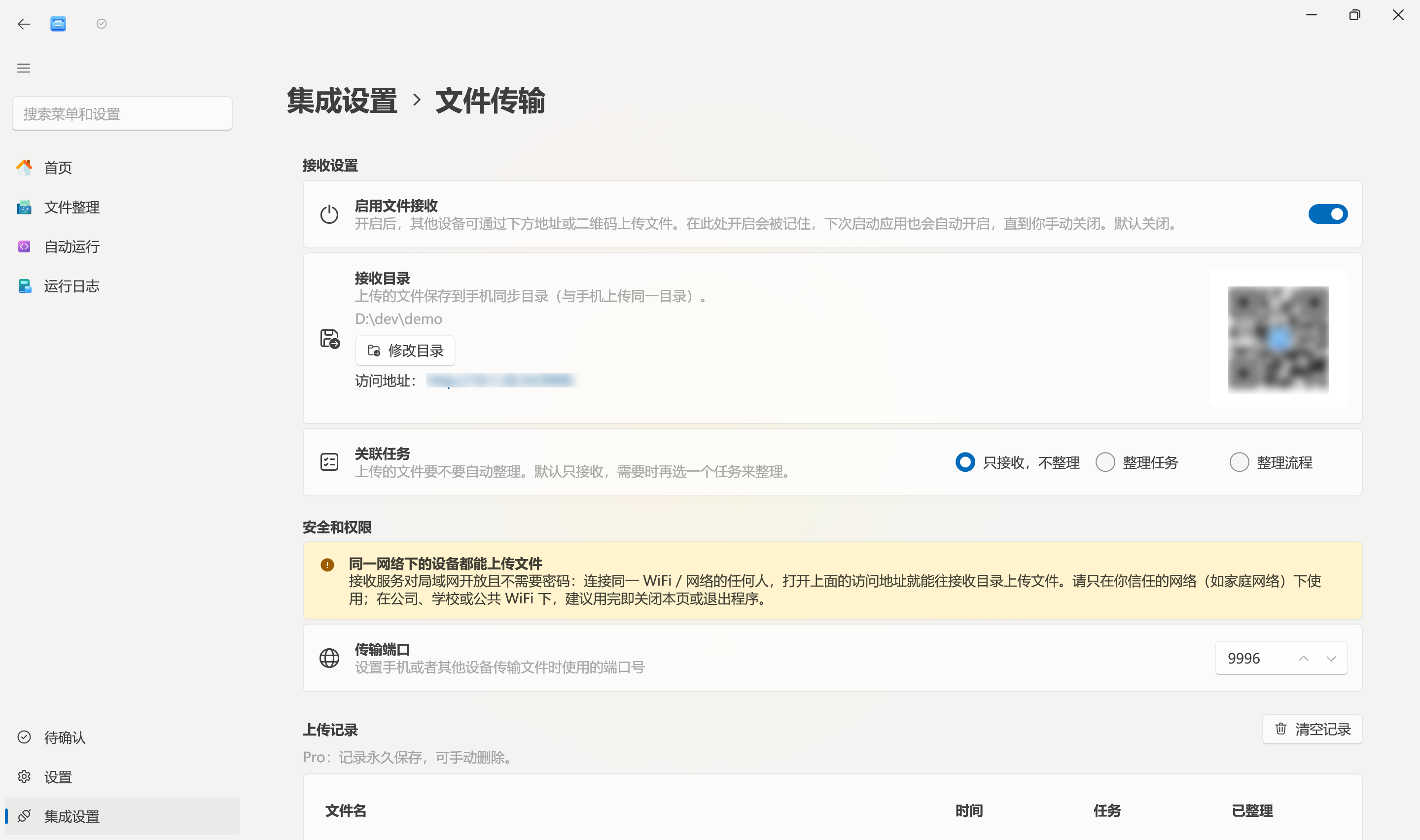Click the 搜索菜单和设置 search box

122,114
